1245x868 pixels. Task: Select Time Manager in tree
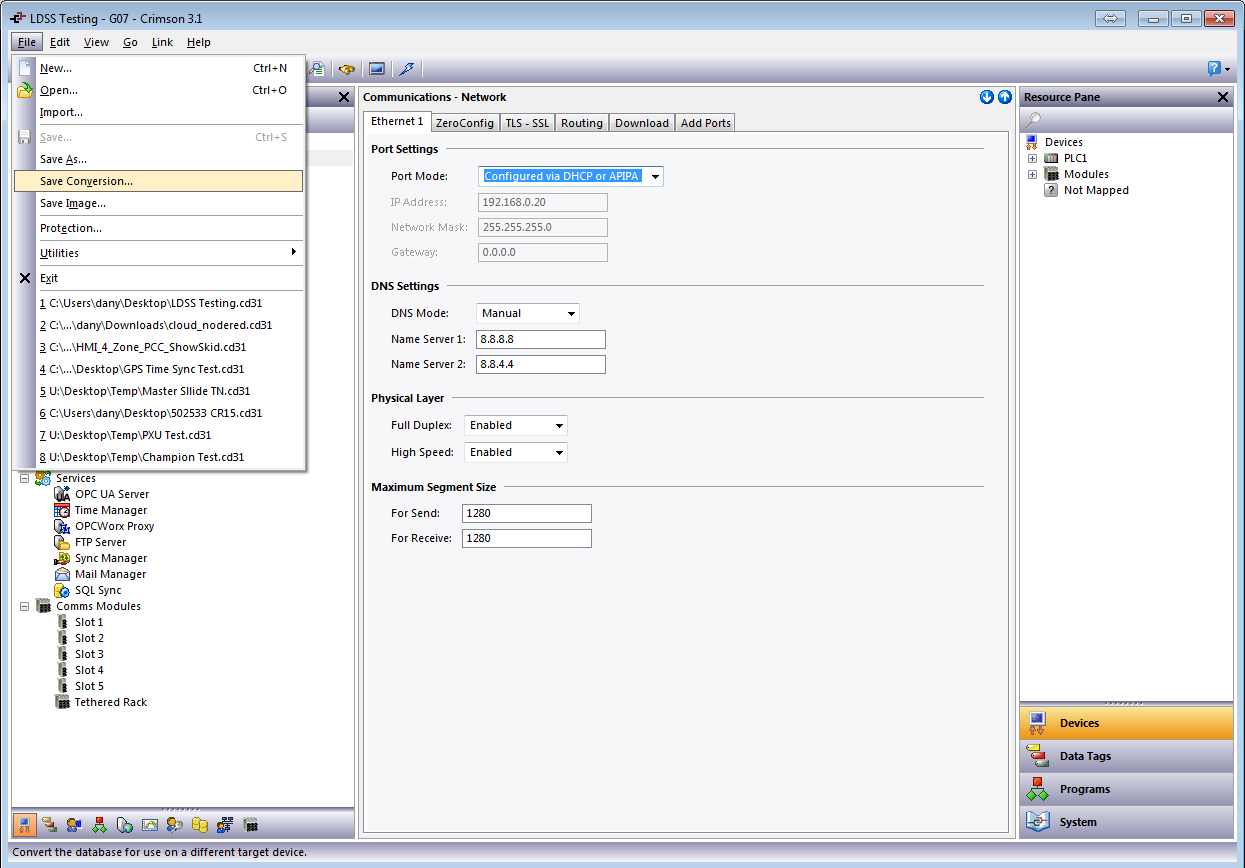point(110,510)
